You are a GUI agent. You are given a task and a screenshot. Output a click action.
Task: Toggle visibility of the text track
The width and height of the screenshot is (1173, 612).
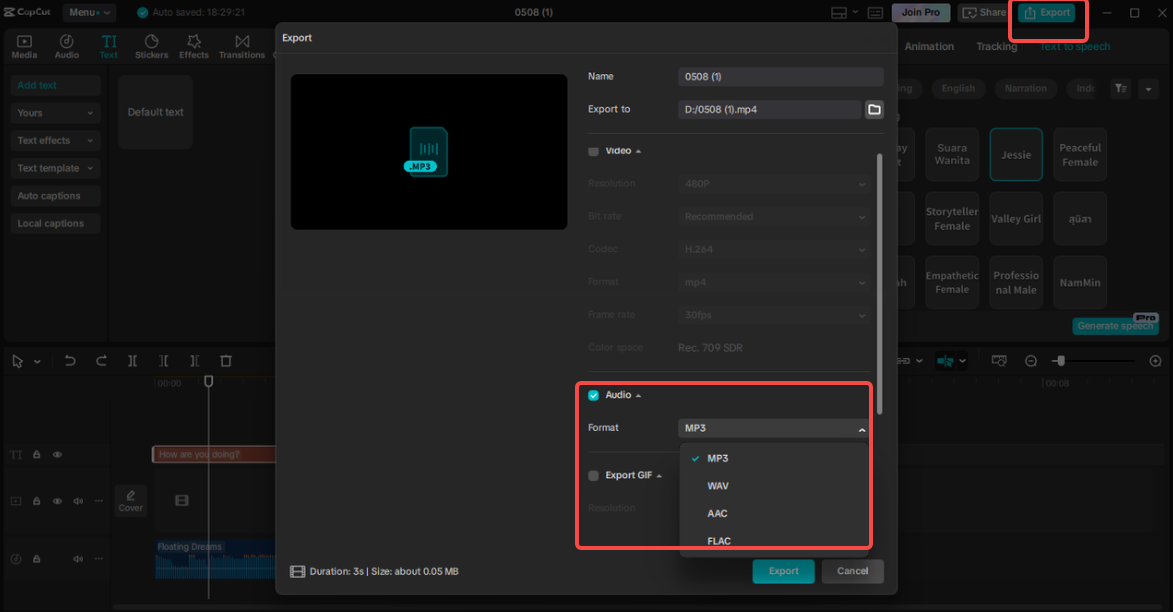tap(57, 454)
